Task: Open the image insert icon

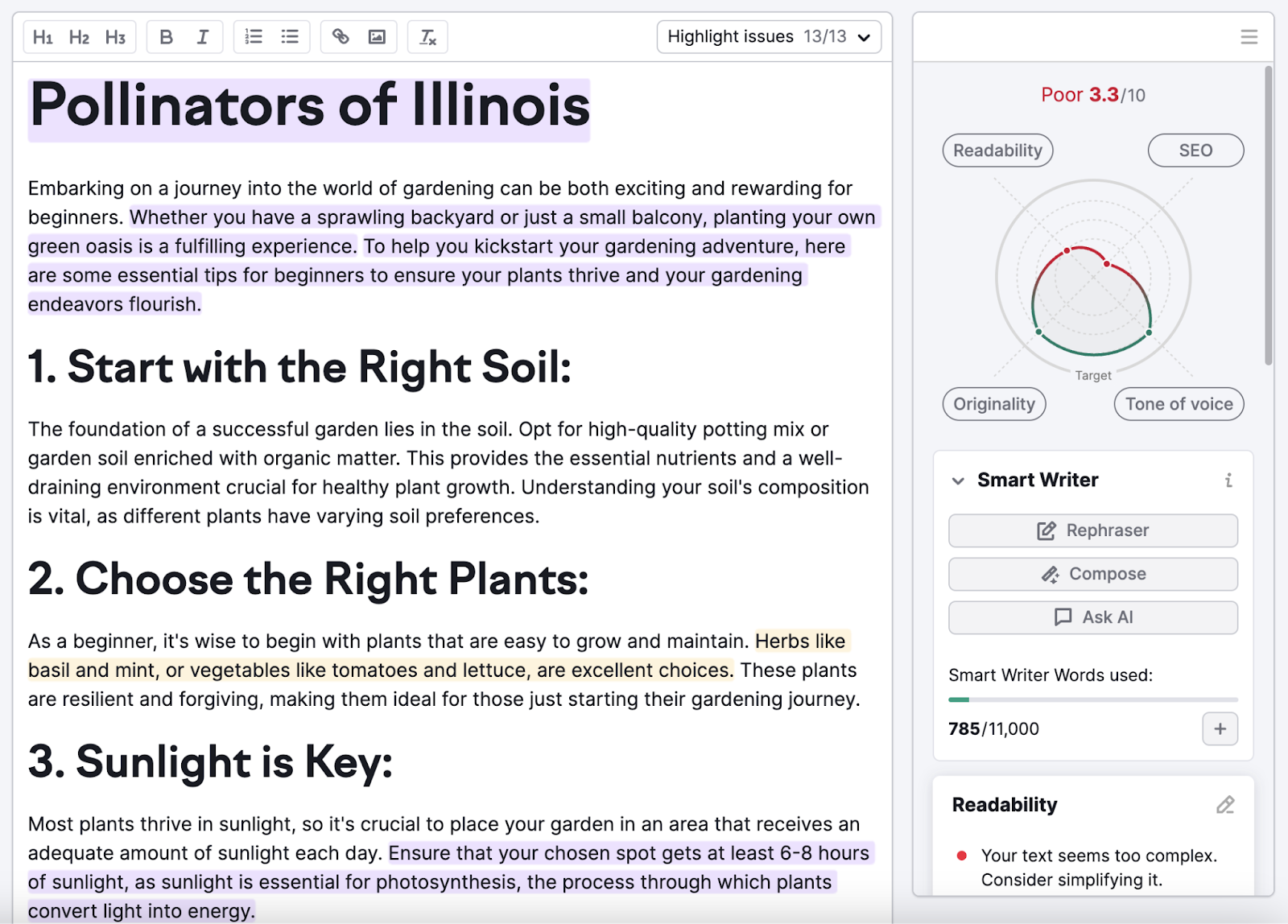Action: tap(378, 36)
